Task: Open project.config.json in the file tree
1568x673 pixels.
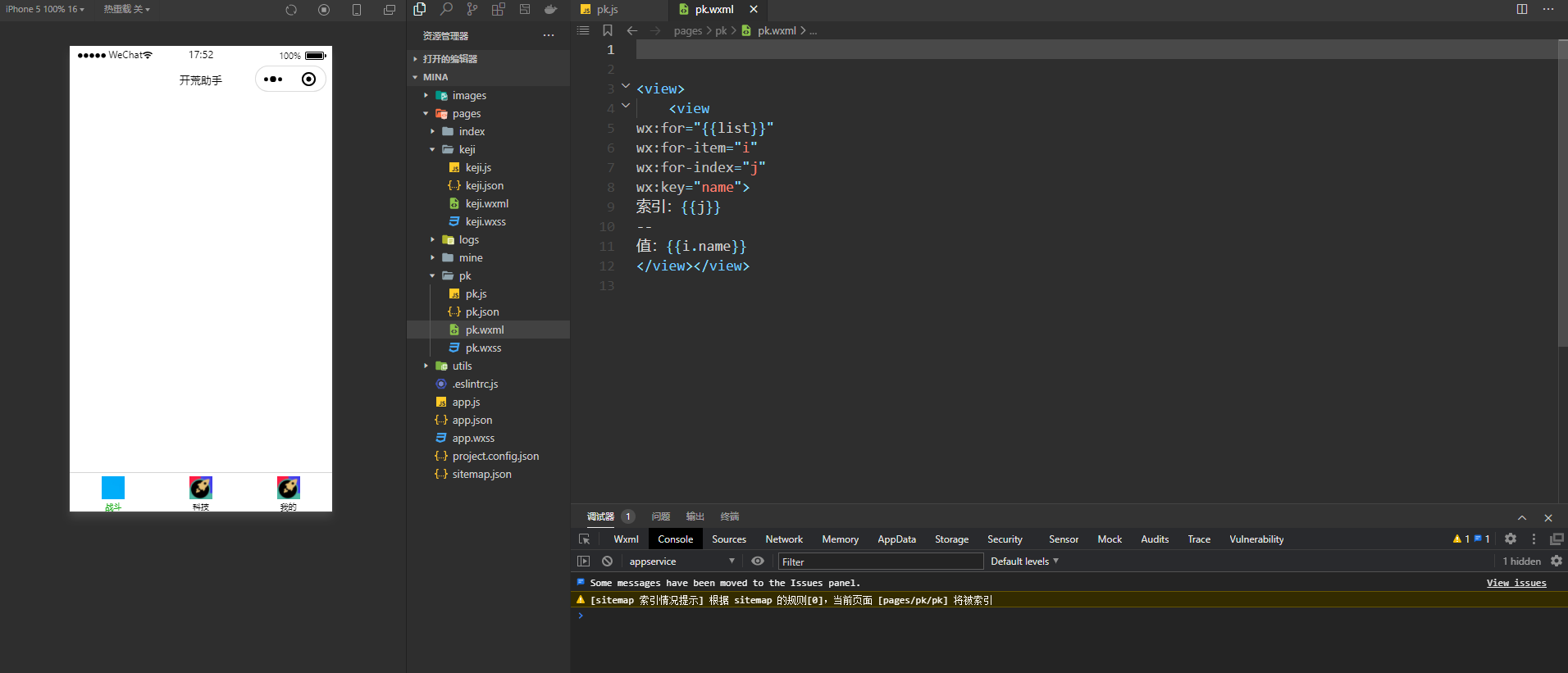Action: click(495, 456)
